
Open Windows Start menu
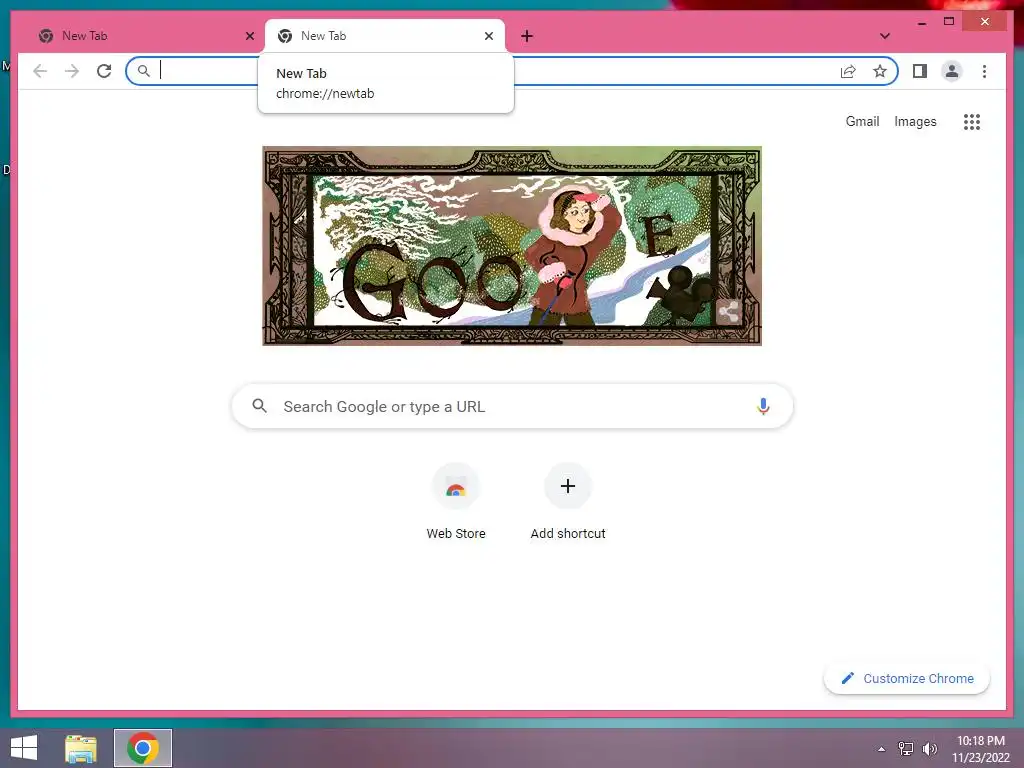coord(24,748)
